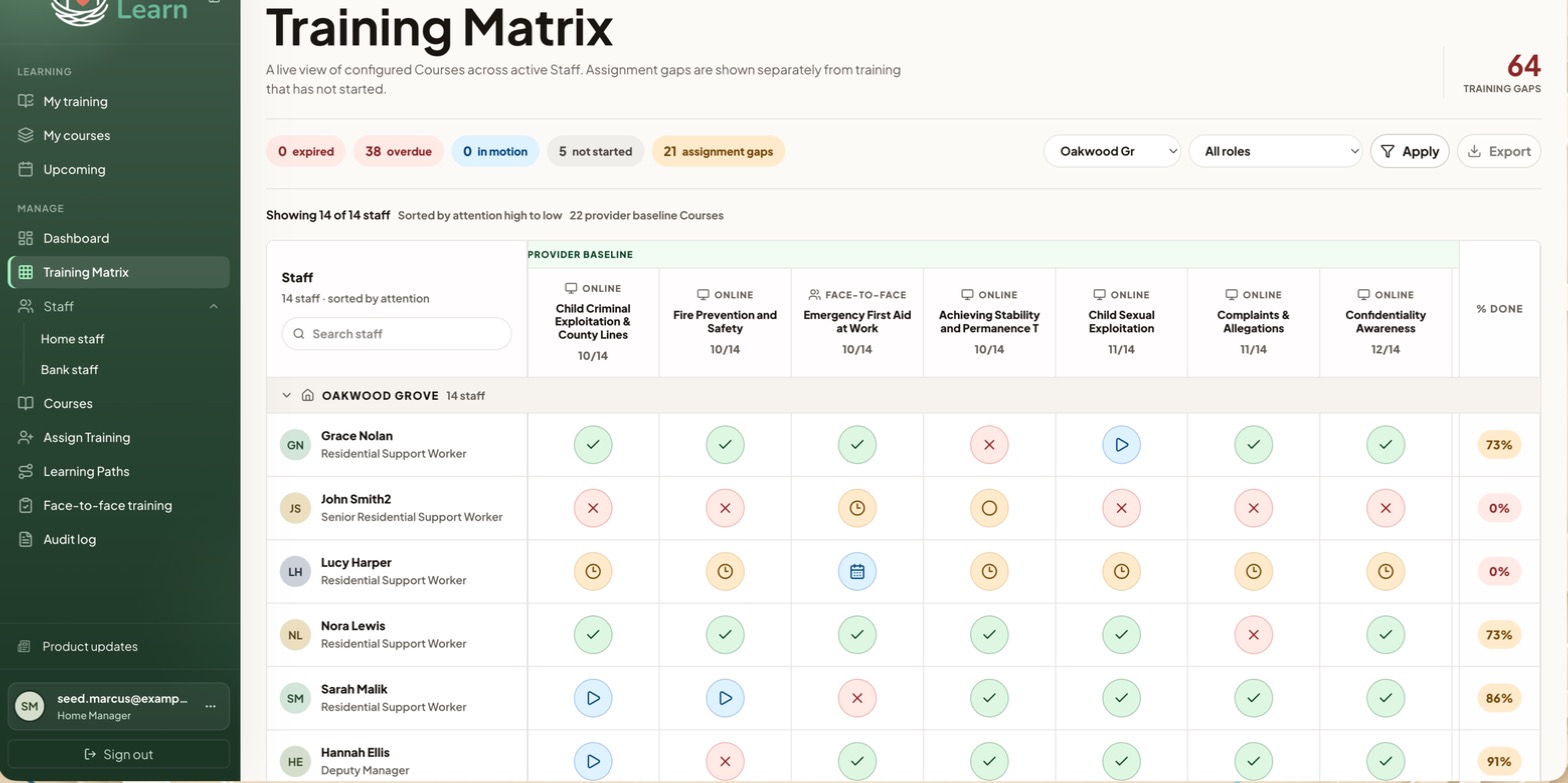Click Hannah Ellis's Fire Prevention red cross
This screenshot has height=783, width=1568.
[725, 761]
